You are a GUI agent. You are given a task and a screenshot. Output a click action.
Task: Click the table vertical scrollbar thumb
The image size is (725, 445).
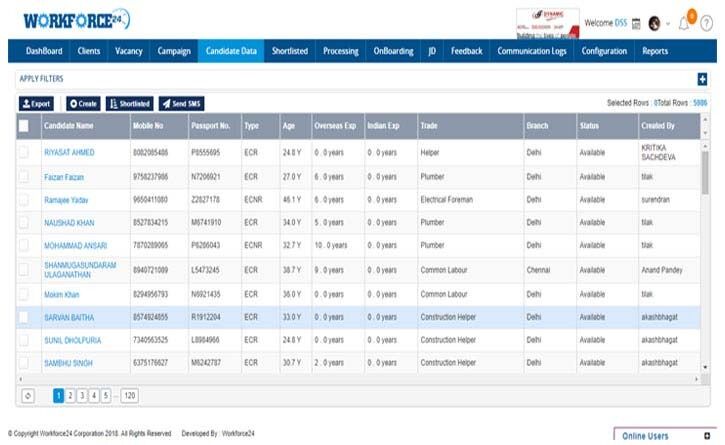(x=705, y=172)
